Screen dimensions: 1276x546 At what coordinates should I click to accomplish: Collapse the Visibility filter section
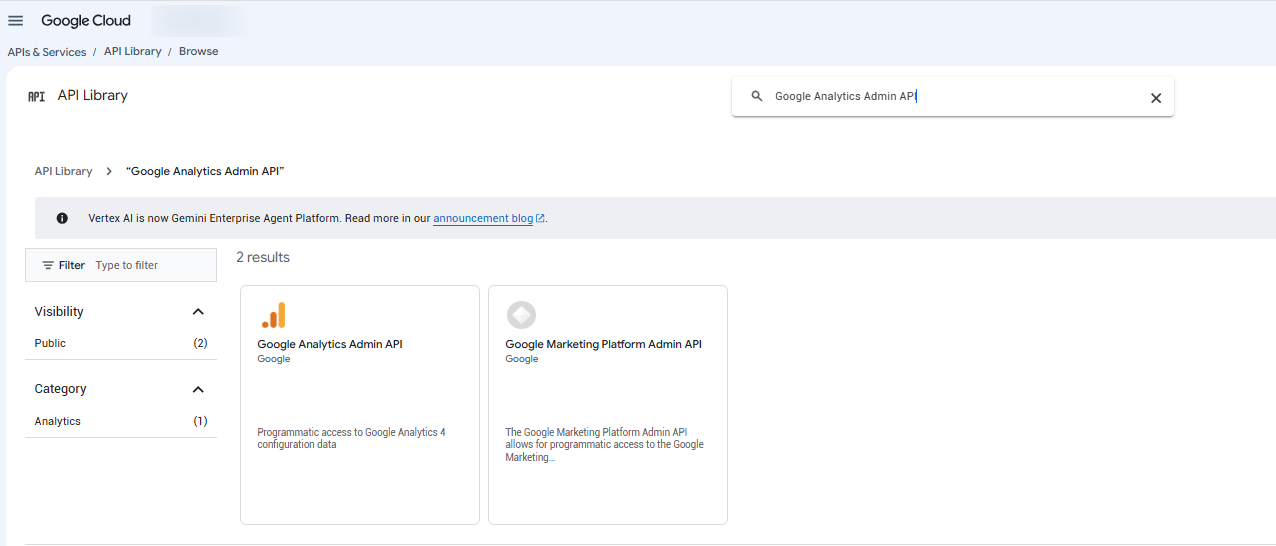pos(198,312)
